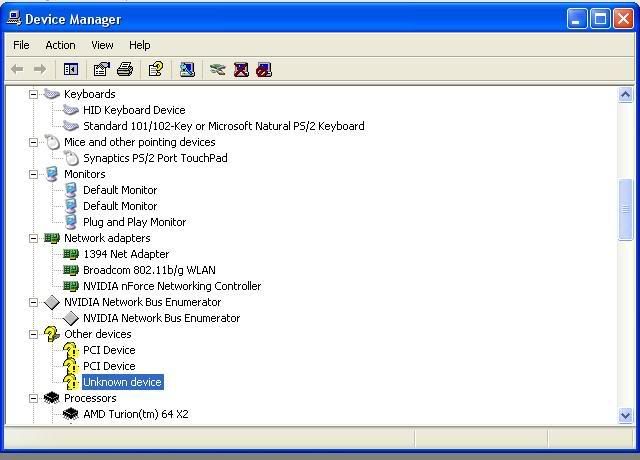Click the Network adapters category icon
This screenshot has height=460, width=640.
click(52, 238)
